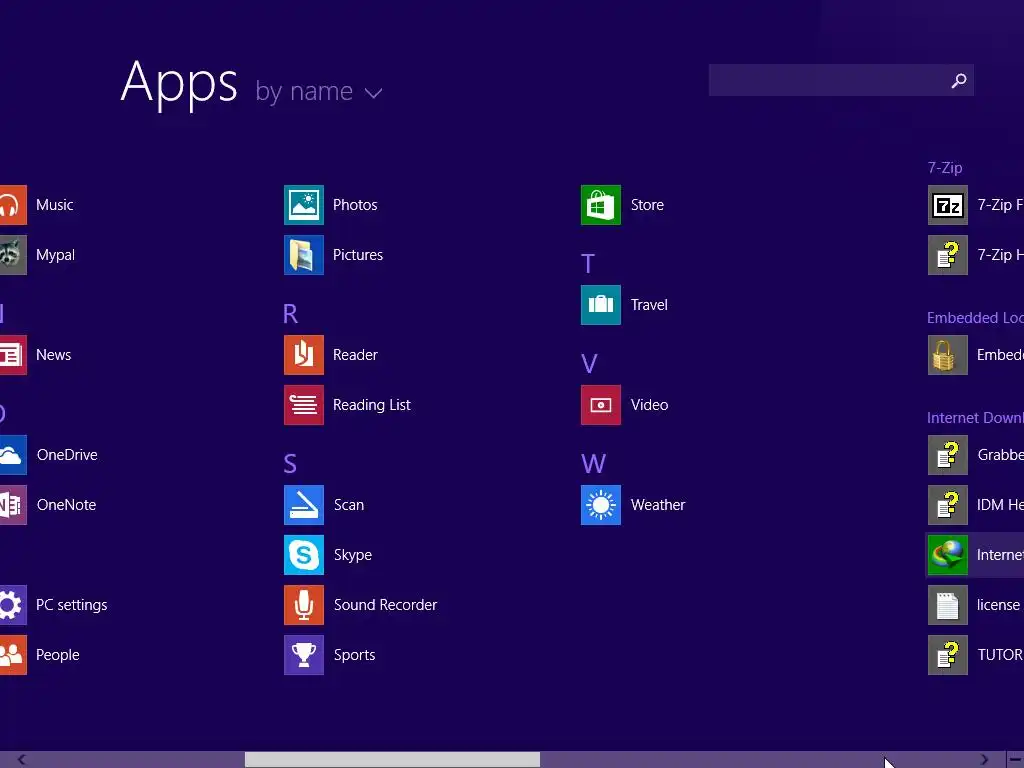
Task: Click the 'Travel' label
Action: click(649, 305)
